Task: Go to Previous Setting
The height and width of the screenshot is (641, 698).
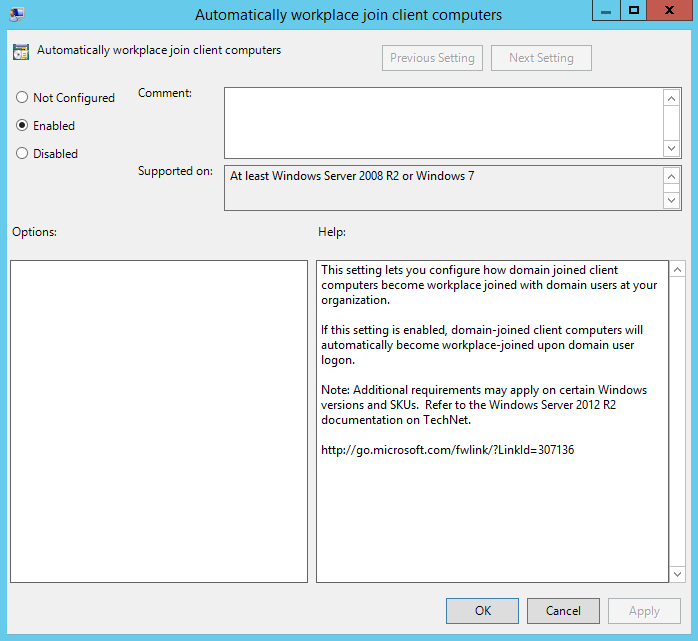Action: [432, 58]
